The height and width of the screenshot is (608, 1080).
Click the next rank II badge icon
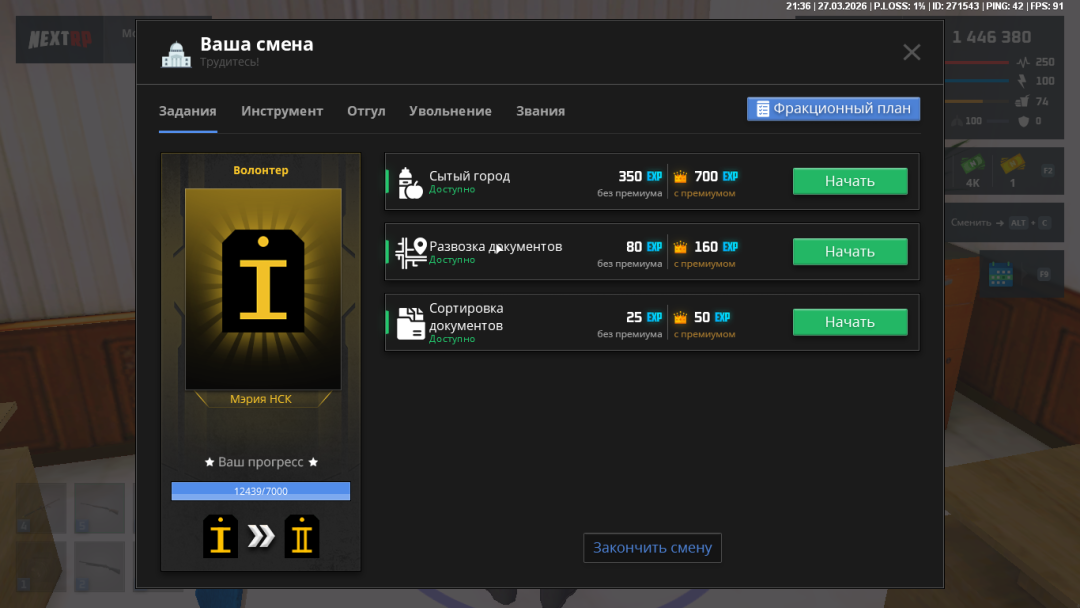(301, 537)
